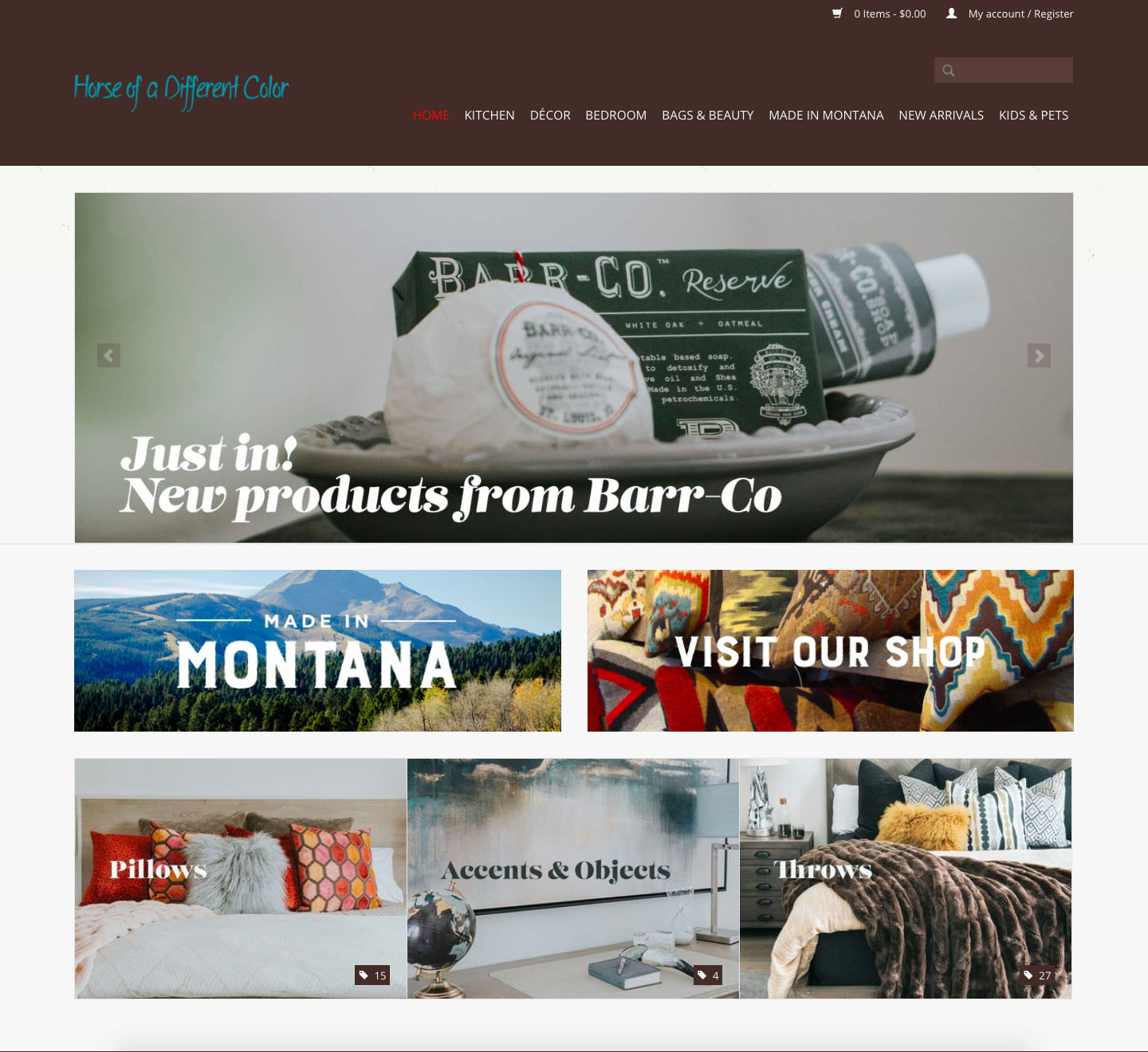Open the Décor menu
Viewport: 1148px width, 1052px height.
coord(550,116)
